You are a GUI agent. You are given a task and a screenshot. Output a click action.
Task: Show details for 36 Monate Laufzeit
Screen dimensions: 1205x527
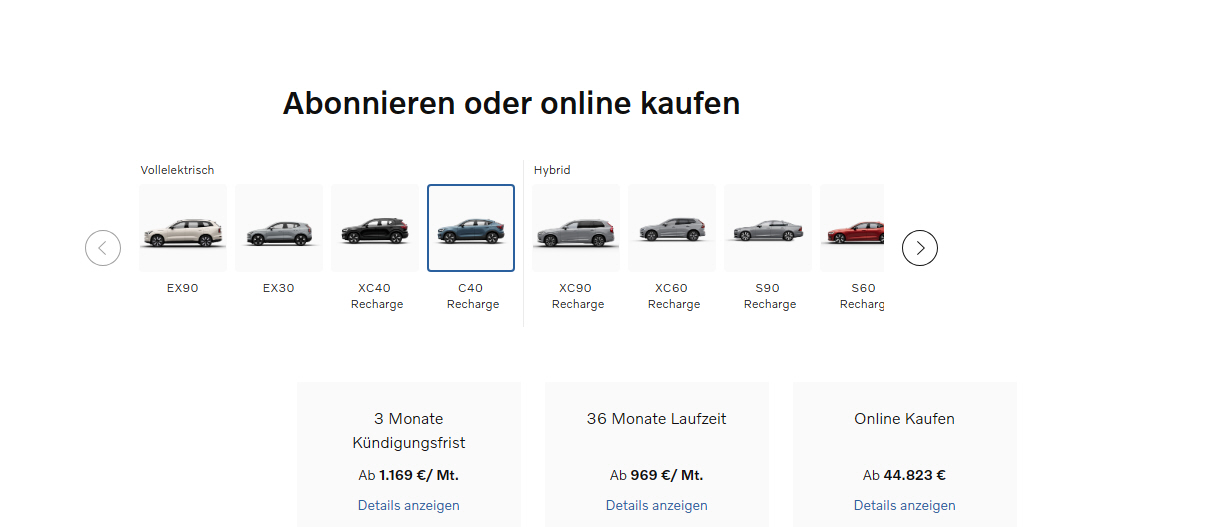click(656, 506)
